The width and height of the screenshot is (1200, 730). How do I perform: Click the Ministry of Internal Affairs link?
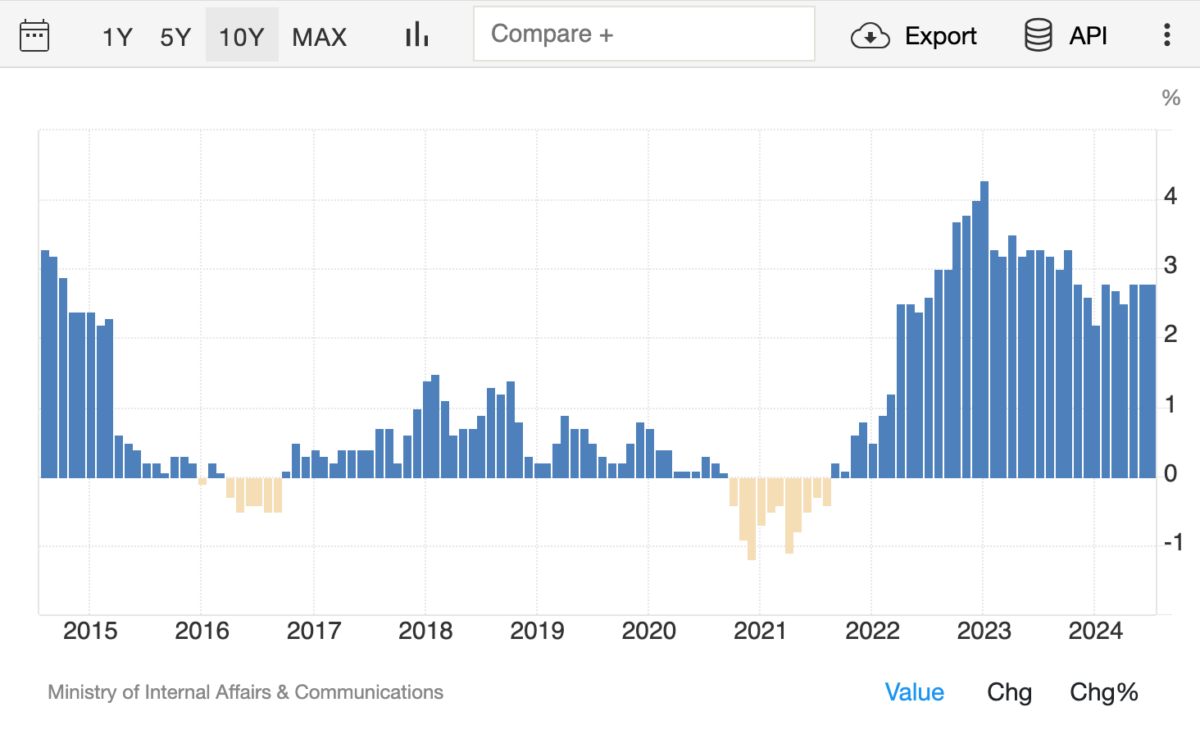pos(245,692)
